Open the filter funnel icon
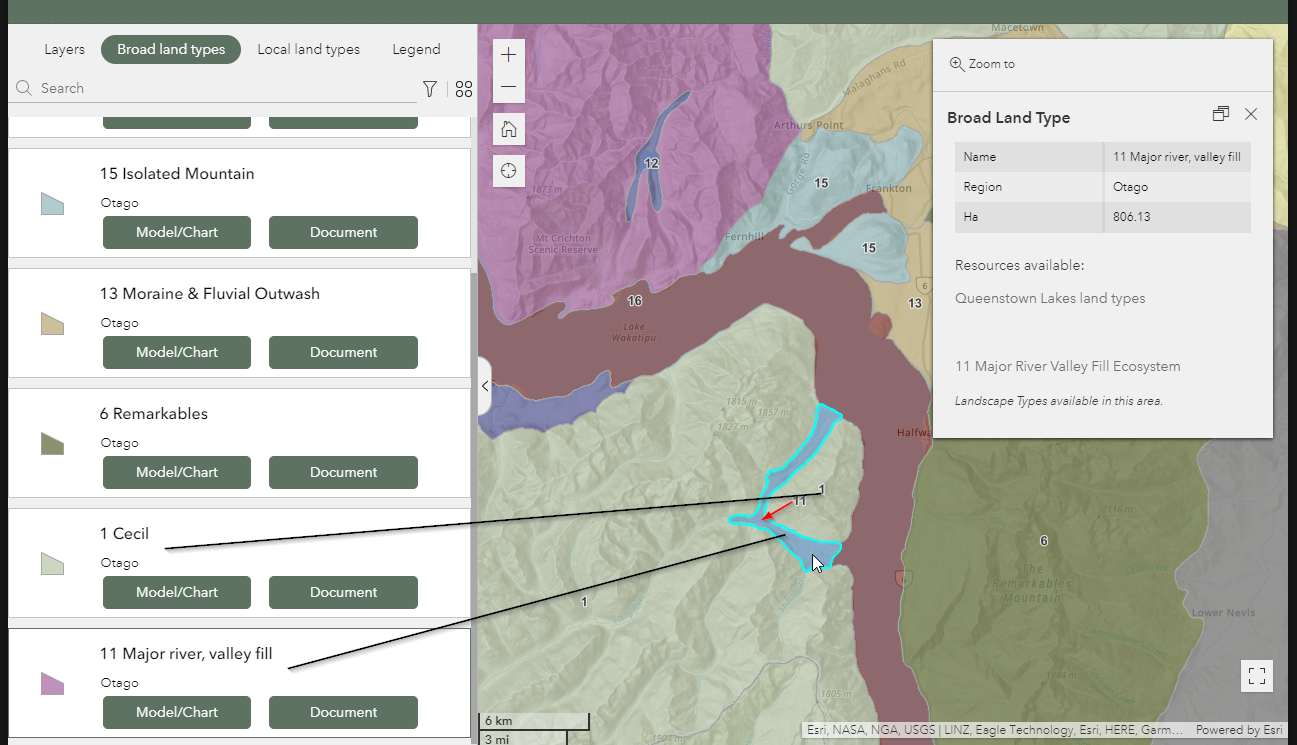Viewport: 1297px width, 745px height. click(430, 89)
